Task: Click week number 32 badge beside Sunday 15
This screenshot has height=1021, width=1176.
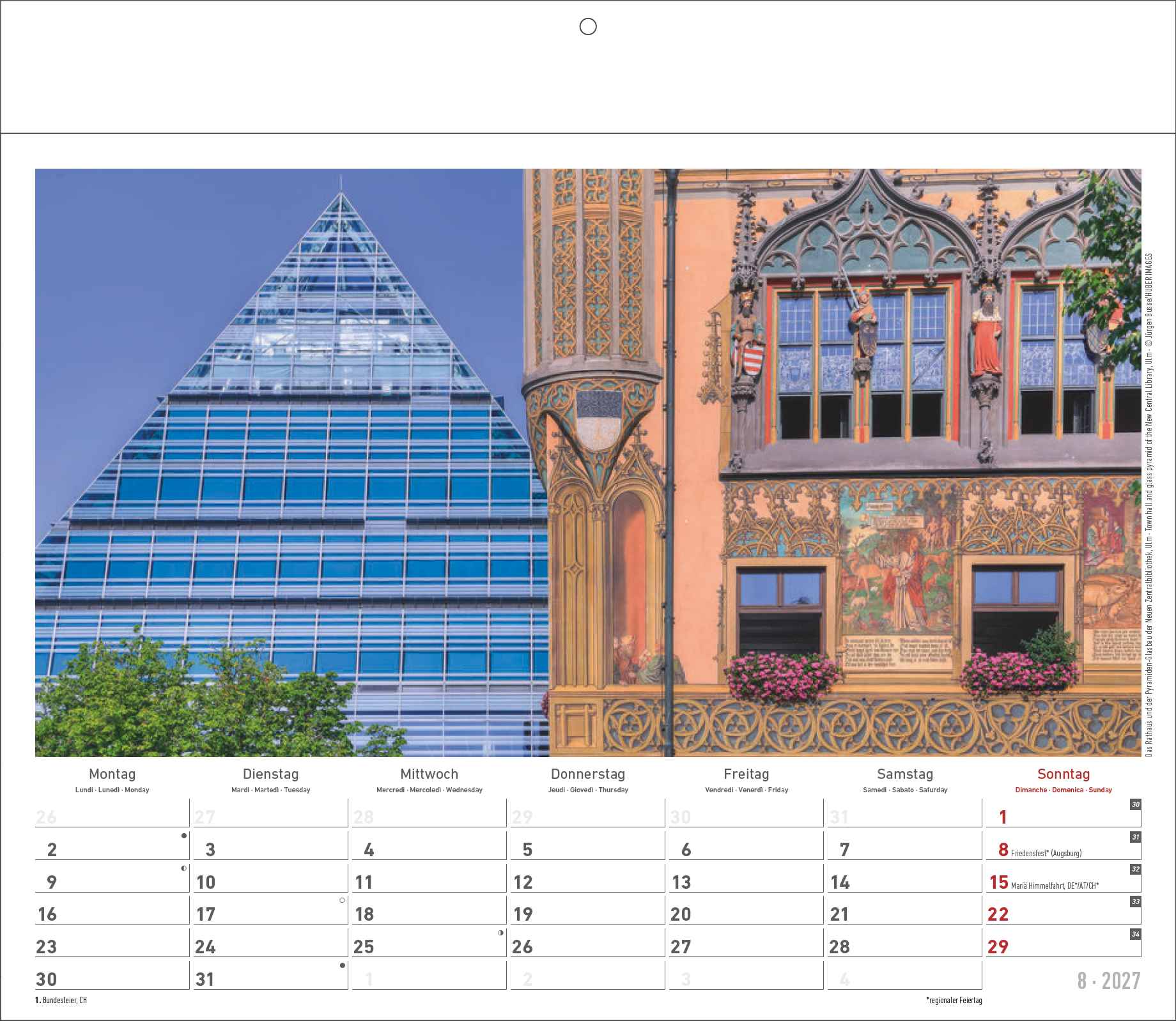Action: click(x=1135, y=869)
